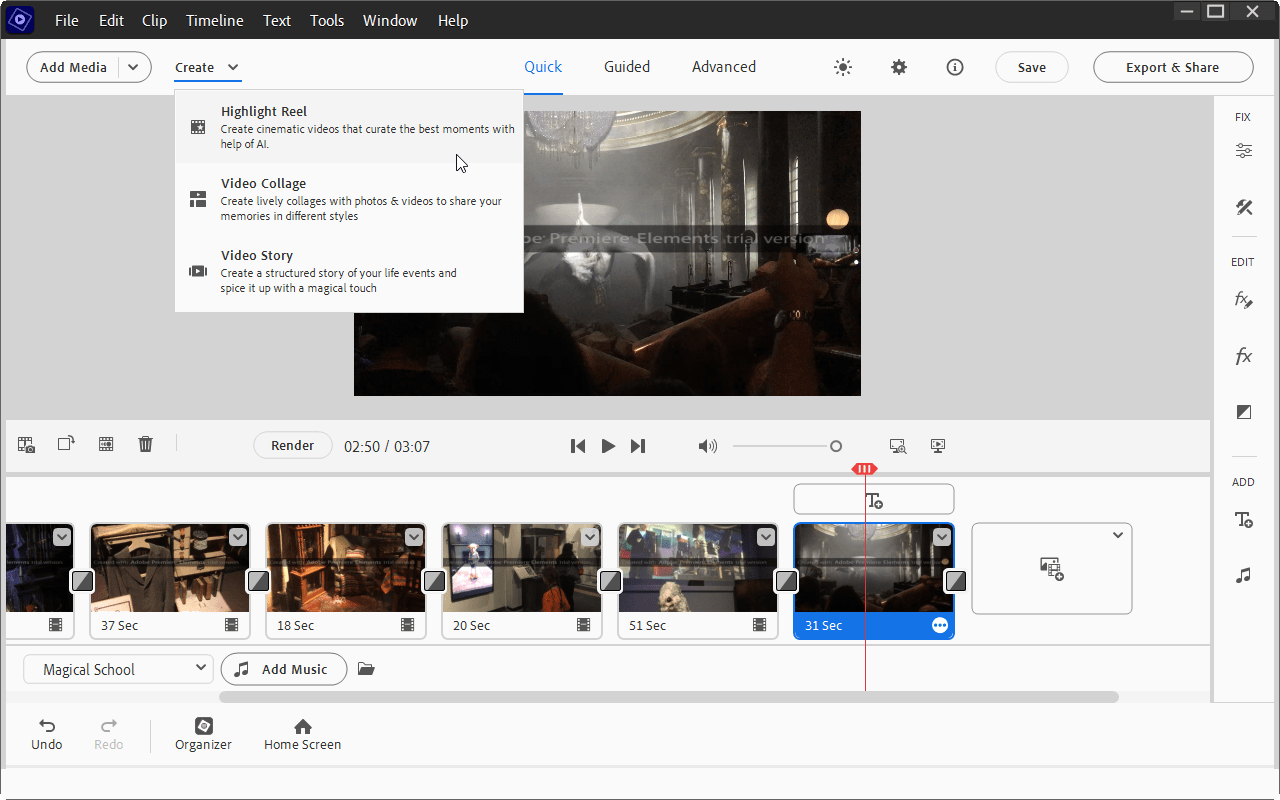Open the Magical School music dropdown

(200, 669)
